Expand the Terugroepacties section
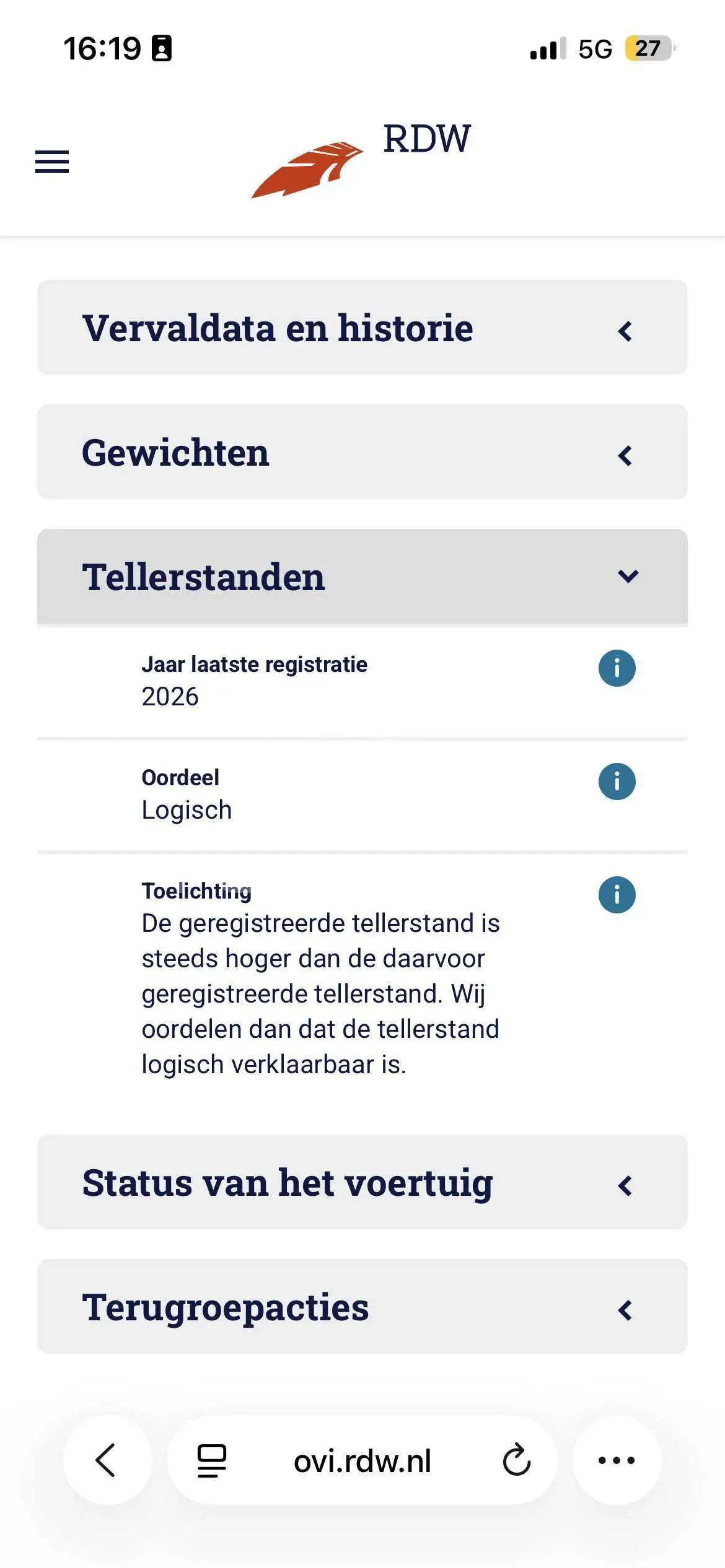This screenshot has width=725, height=1568. point(362,1307)
